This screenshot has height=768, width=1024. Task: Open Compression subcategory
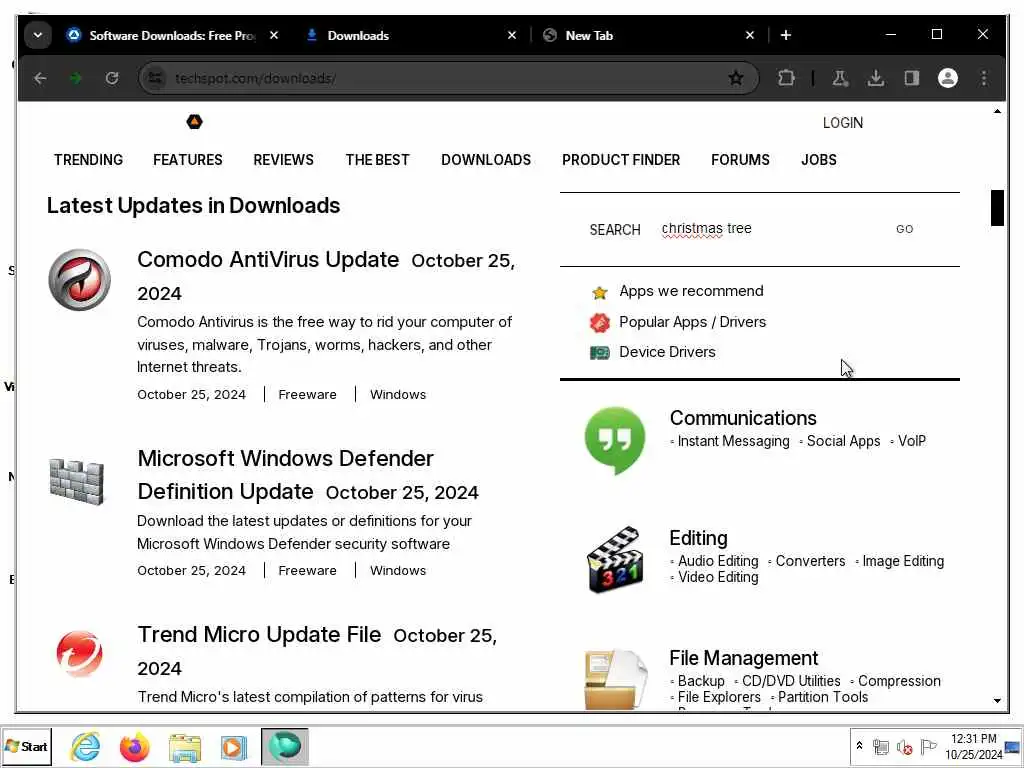899,681
